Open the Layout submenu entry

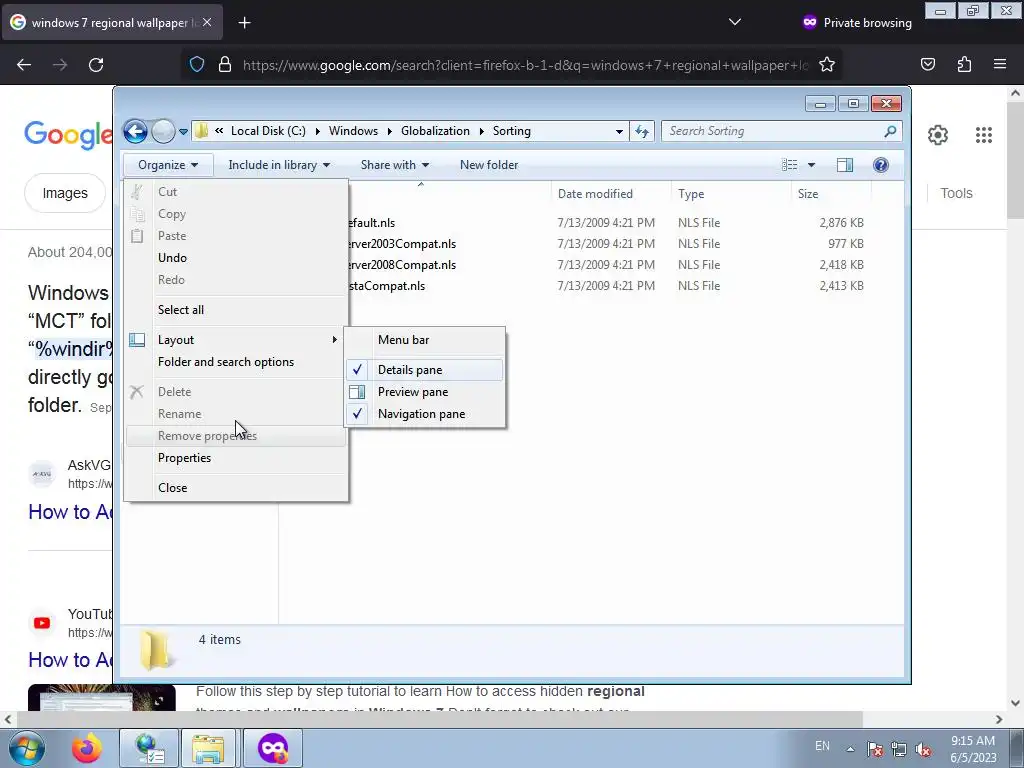click(x=236, y=340)
